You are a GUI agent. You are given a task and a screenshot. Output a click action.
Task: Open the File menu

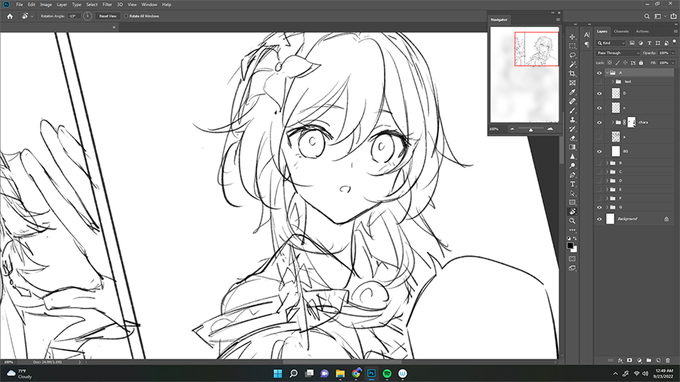19,4
